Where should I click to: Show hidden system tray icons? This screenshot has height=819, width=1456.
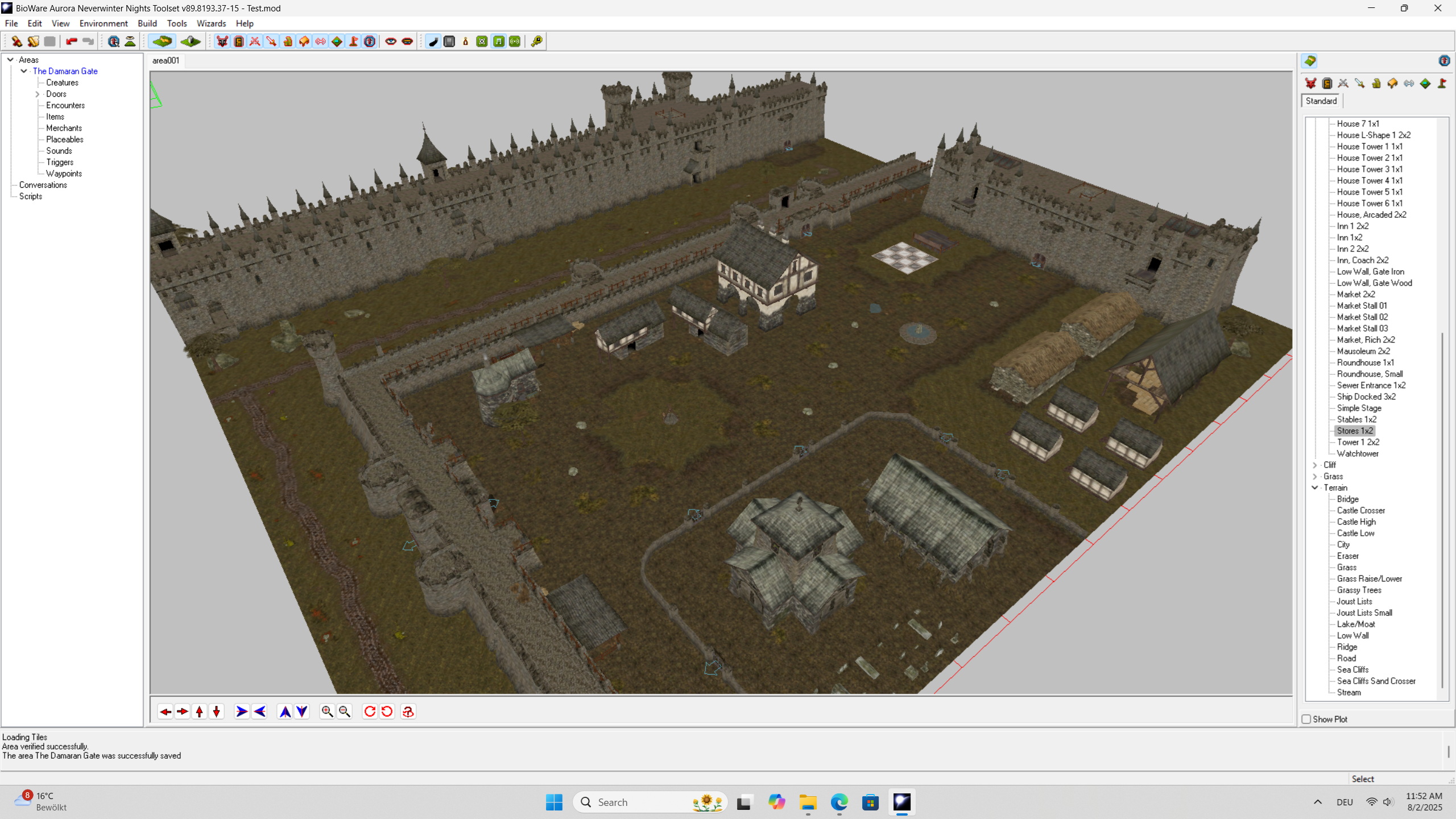[x=1318, y=802]
